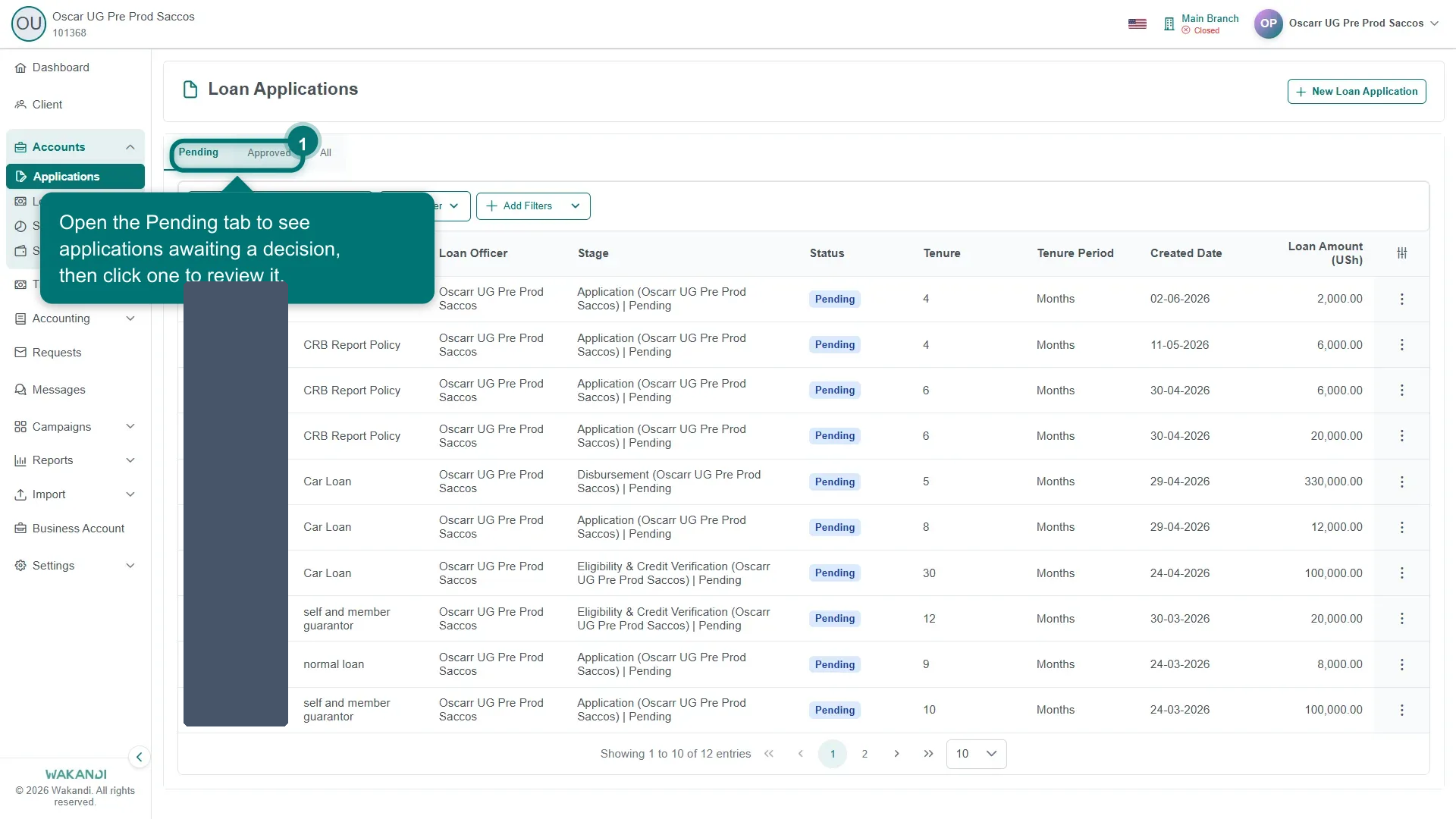Open row actions for 24-04-2026 application
This screenshot has height=819, width=1456.
1402,573
